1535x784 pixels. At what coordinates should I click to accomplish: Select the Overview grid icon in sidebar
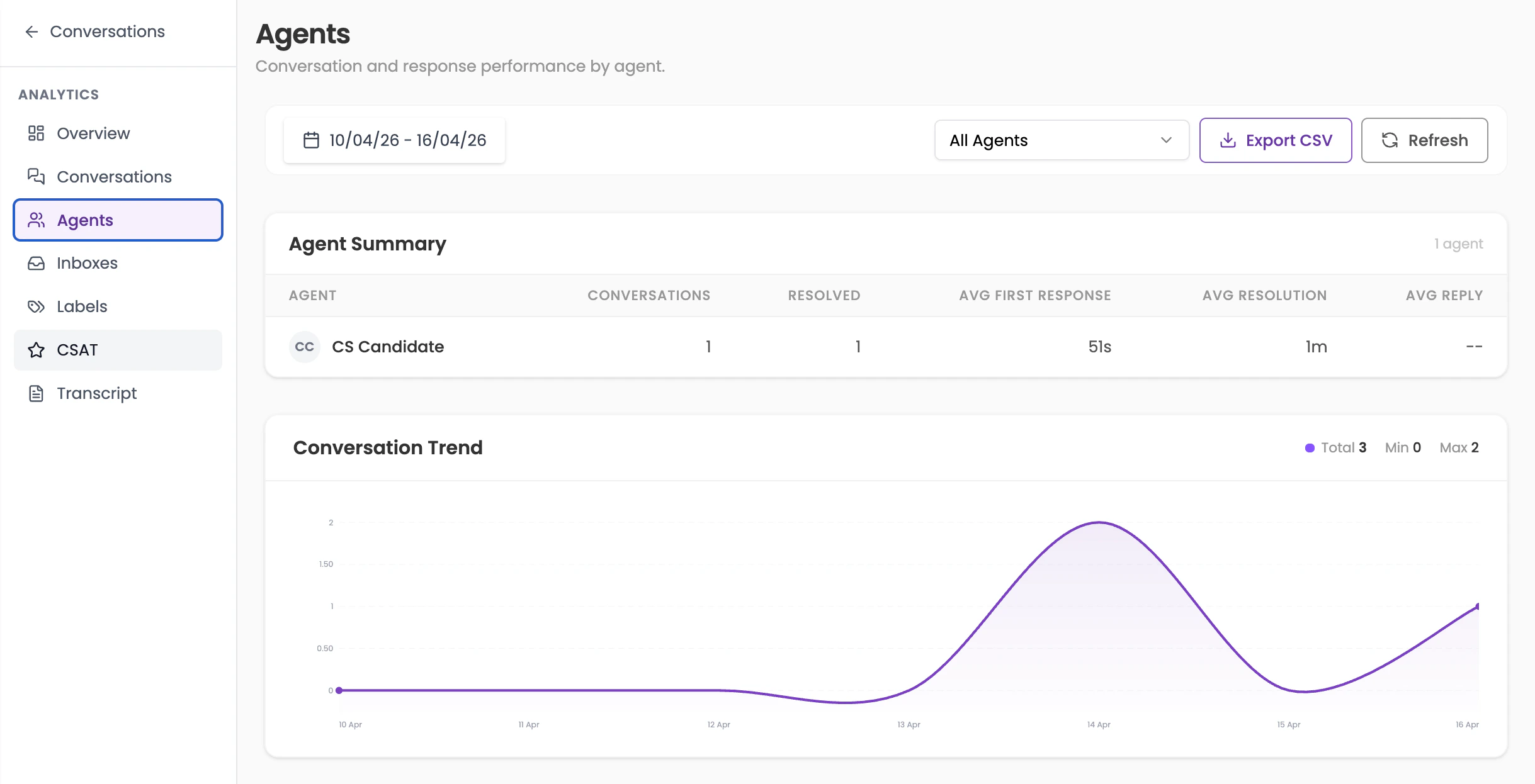tap(36, 133)
